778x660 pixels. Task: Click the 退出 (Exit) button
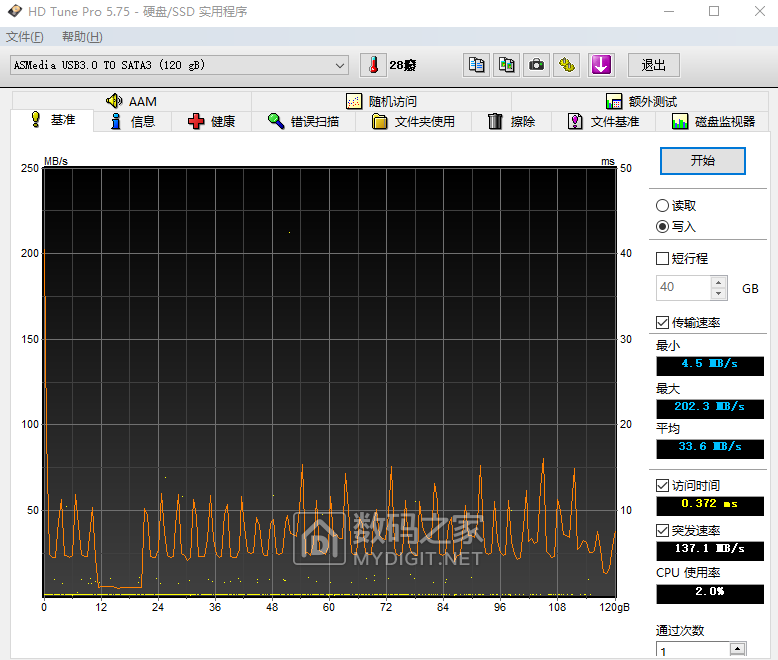coord(654,65)
